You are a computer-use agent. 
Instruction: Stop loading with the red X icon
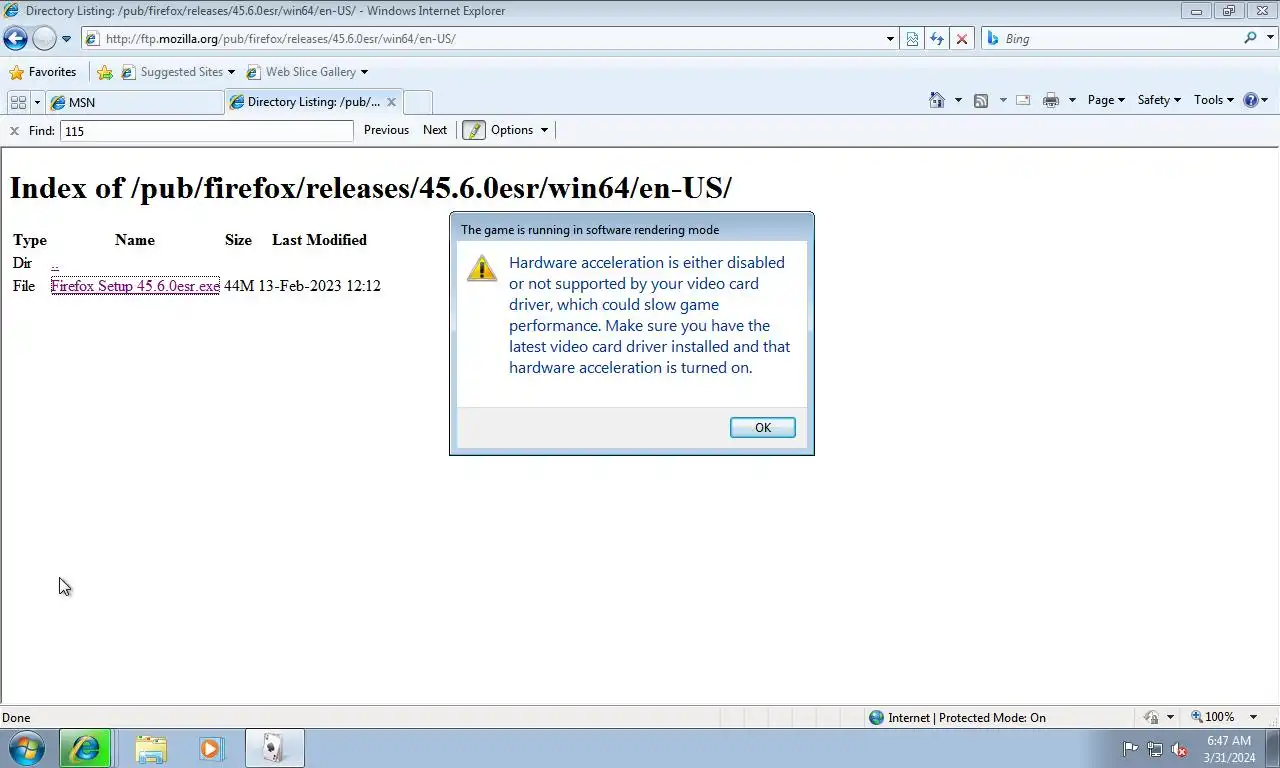(962, 39)
